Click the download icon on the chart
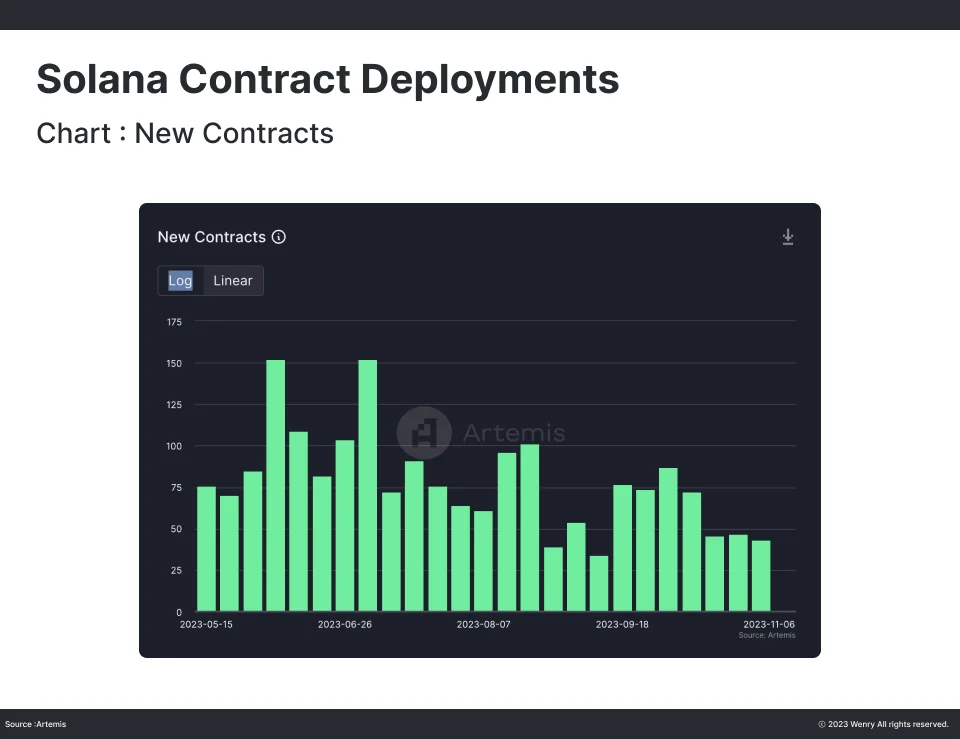Screen dimensions: 960x739 click(788, 237)
